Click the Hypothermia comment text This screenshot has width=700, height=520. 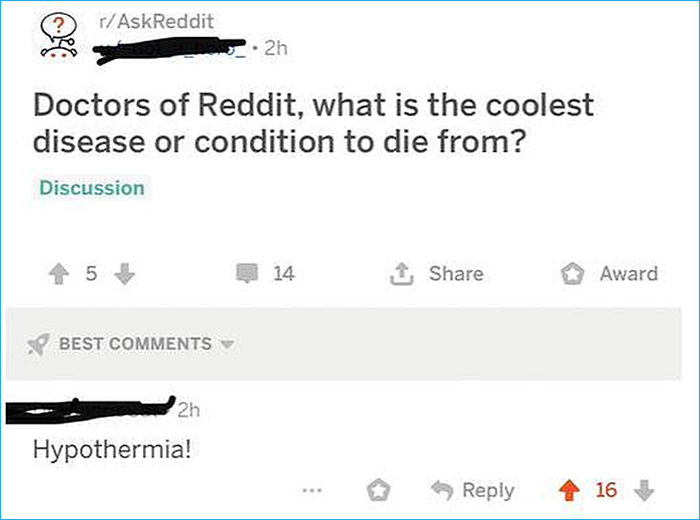110,449
